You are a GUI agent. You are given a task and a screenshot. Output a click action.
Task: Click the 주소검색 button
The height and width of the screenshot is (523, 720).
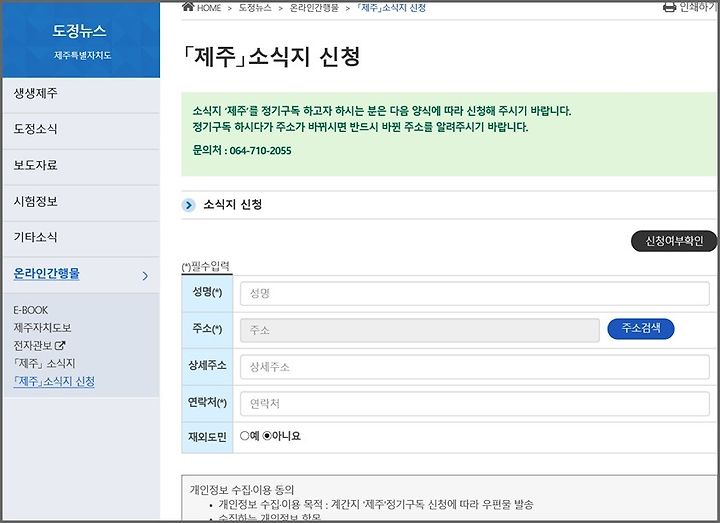click(x=641, y=328)
